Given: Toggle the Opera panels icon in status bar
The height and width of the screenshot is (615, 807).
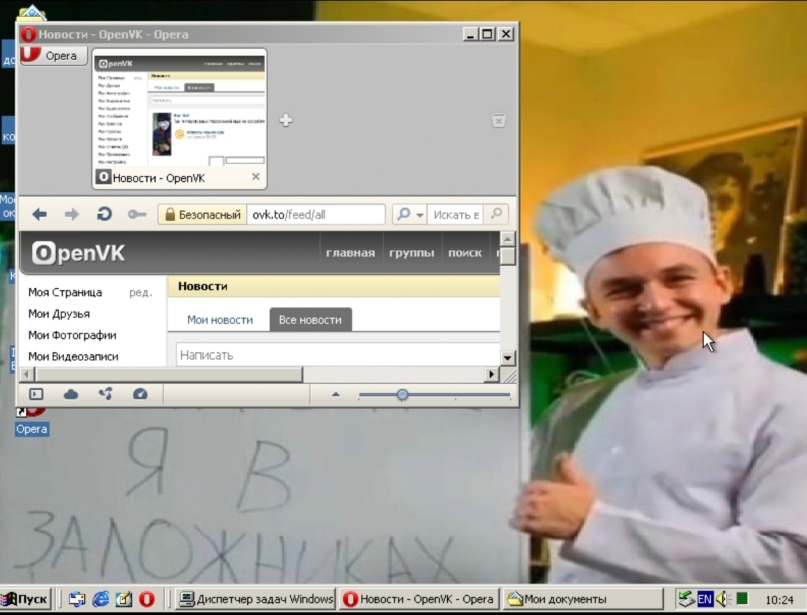Looking at the screenshot, I should [37, 394].
